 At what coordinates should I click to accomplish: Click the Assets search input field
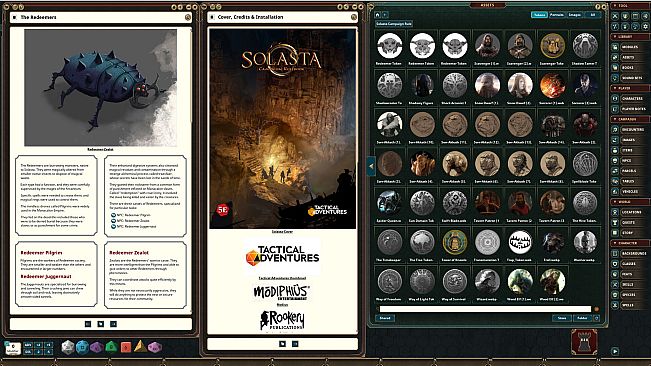coord(485,309)
